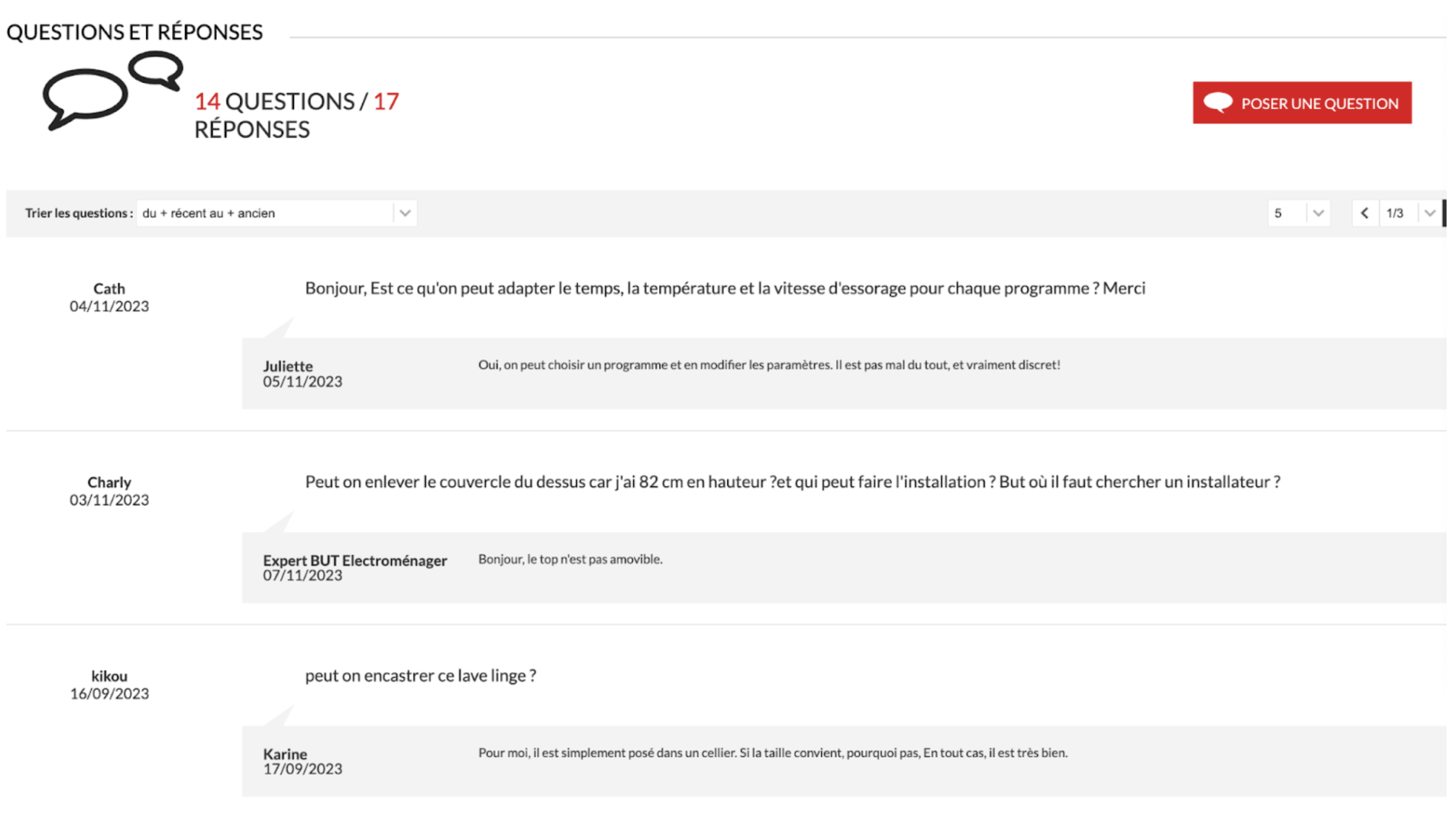
Task: Click the QUESTIONS ET RÉPONSES heading
Action: coord(134,30)
